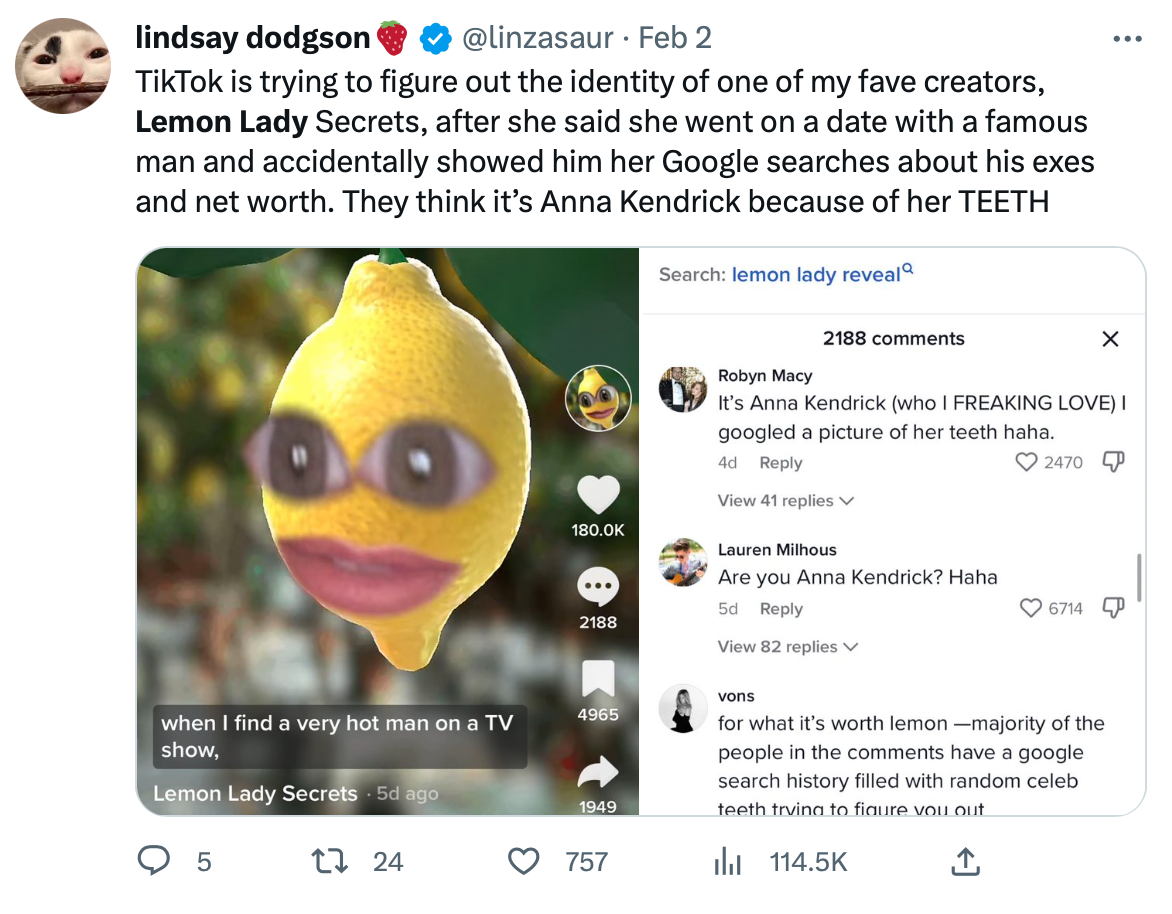Image resolution: width=1172 pixels, height=914 pixels.
Task: Retweet the tweet using the repost icon
Action: click(330, 860)
